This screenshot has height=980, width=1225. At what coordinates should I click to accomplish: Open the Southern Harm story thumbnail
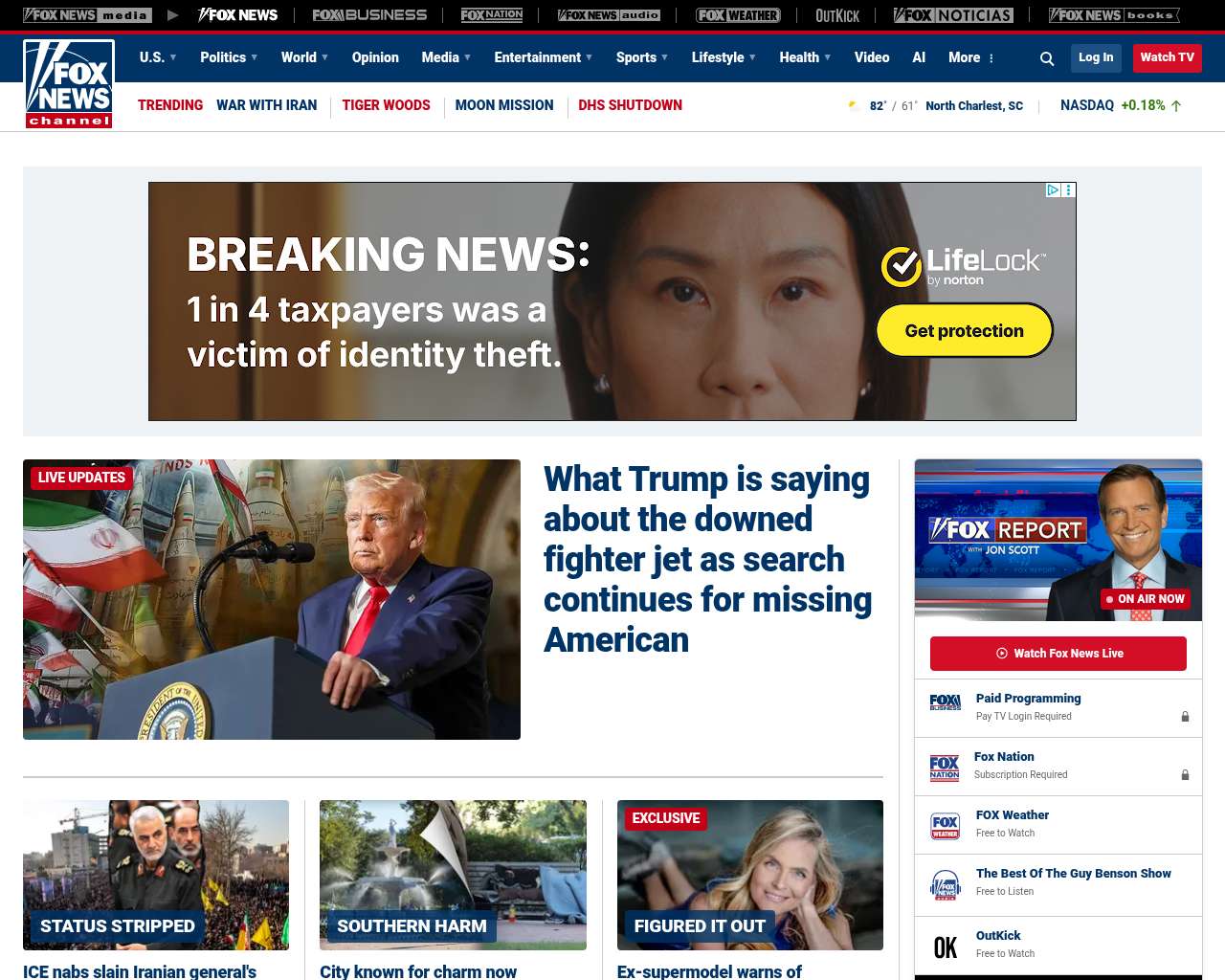tap(453, 875)
